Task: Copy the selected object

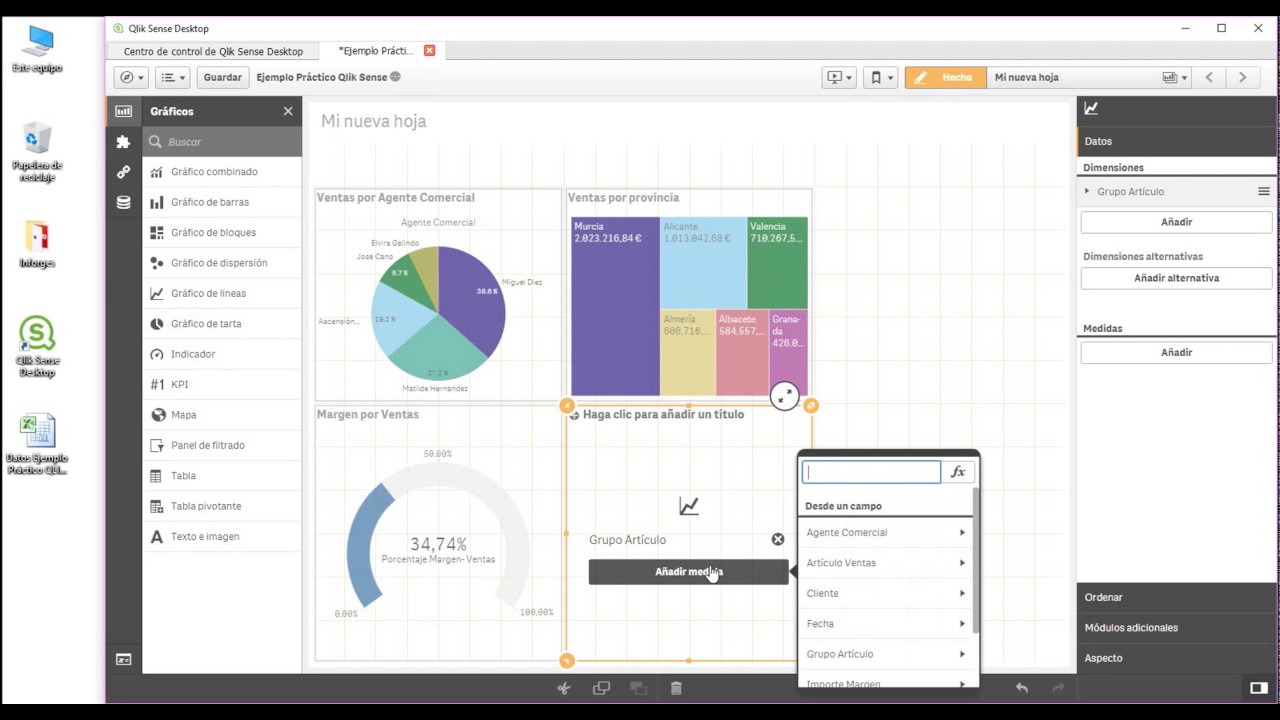Action: click(601, 688)
